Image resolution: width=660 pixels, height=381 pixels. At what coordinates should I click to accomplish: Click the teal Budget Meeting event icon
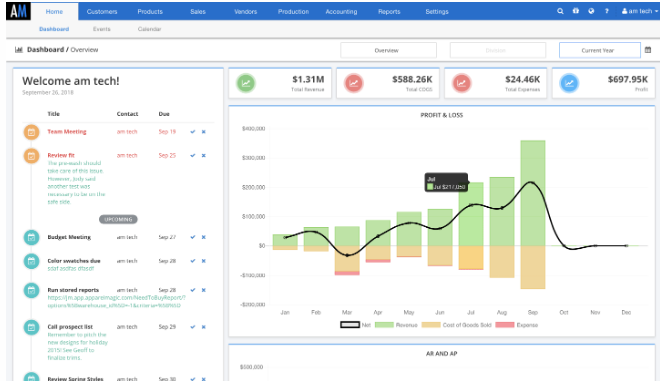tap(31, 237)
